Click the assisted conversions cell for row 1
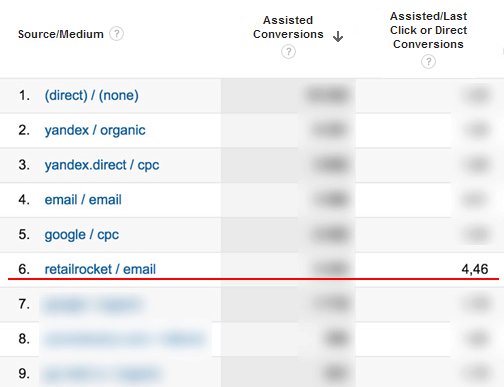 click(328, 95)
